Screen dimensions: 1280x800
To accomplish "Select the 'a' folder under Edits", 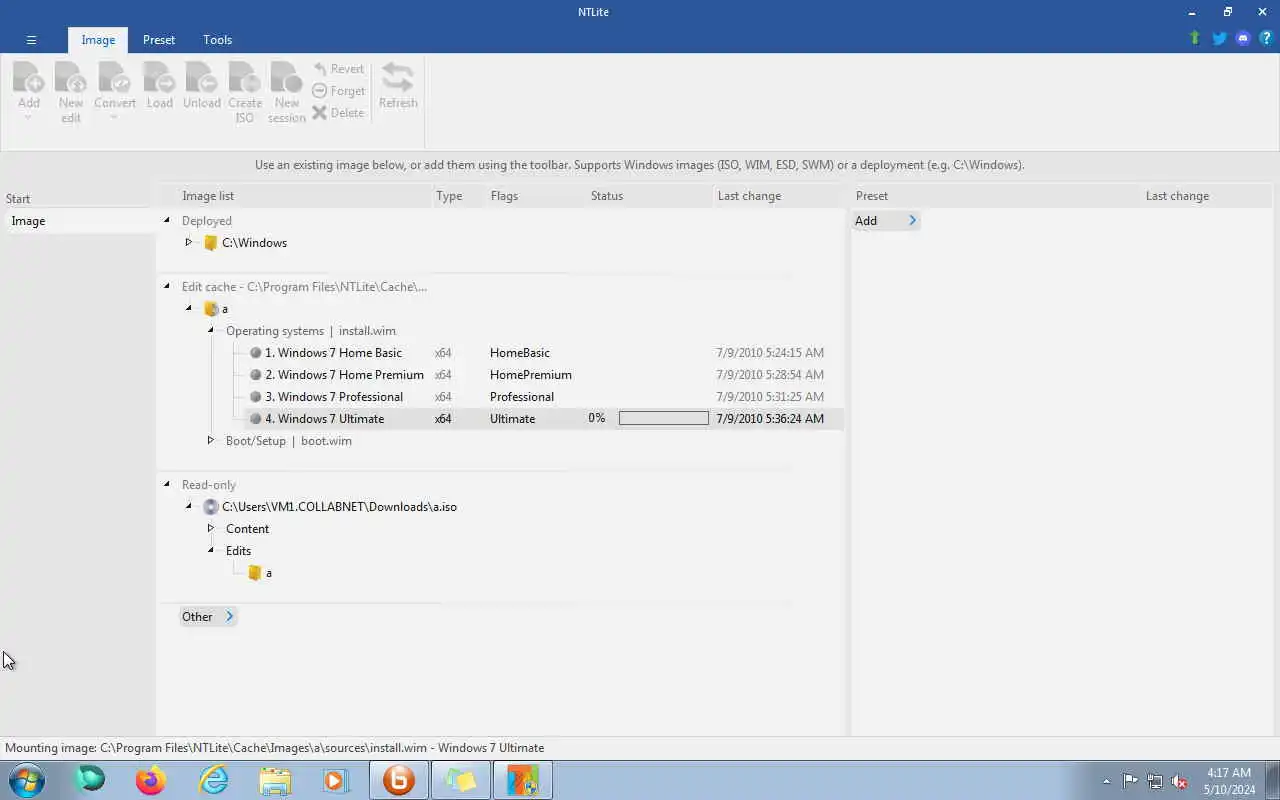I will point(260,573).
